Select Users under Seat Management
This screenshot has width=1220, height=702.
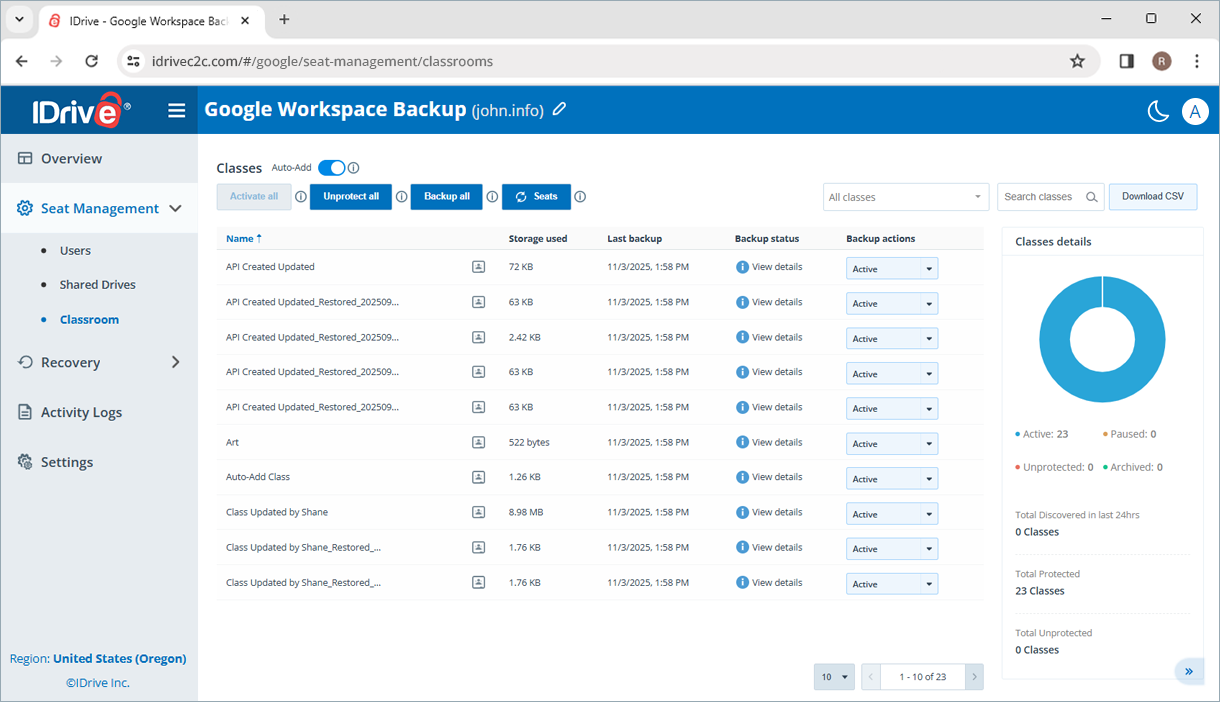point(74,249)
